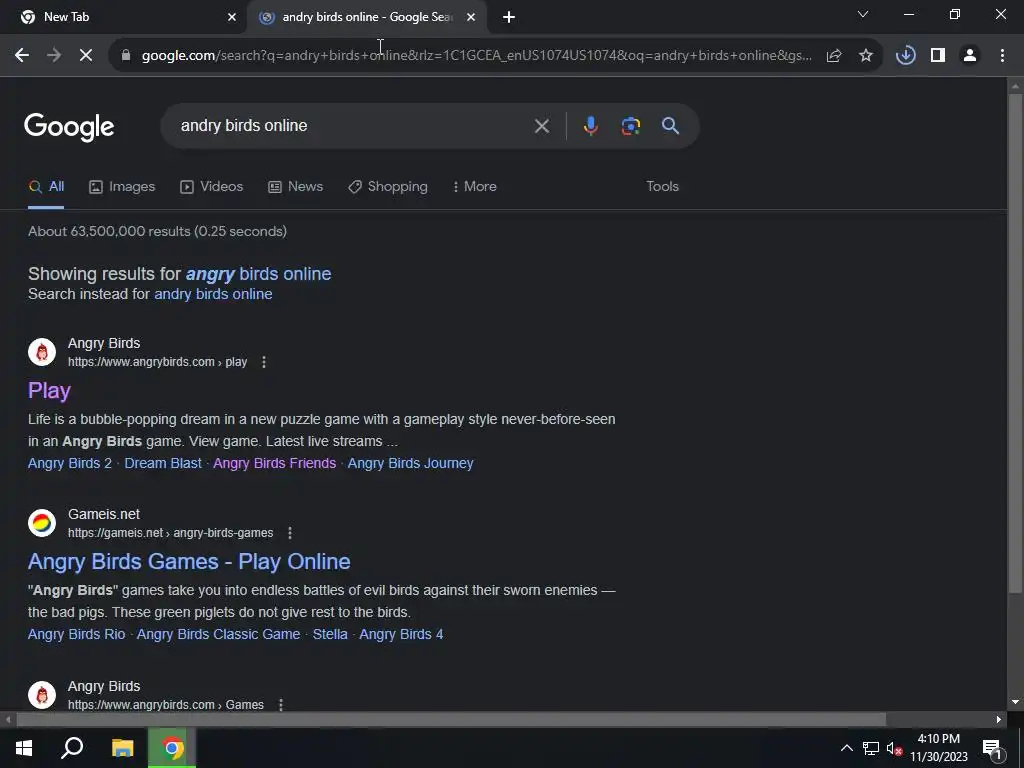Click the Angry Birds favicon of first result
This screenshot has width=1024, height=768.
(x=42, y=352)
